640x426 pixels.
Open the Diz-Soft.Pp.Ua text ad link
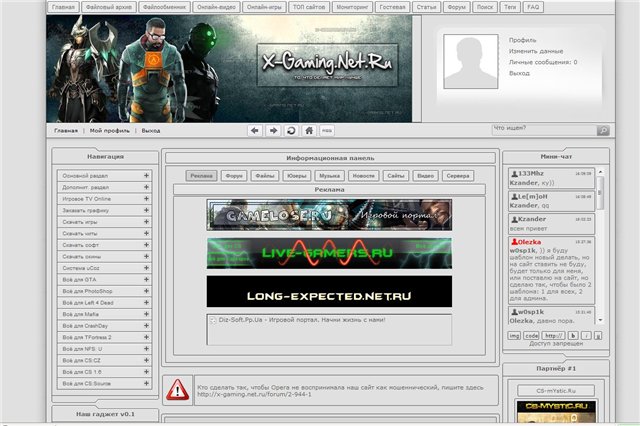(302, 320)
